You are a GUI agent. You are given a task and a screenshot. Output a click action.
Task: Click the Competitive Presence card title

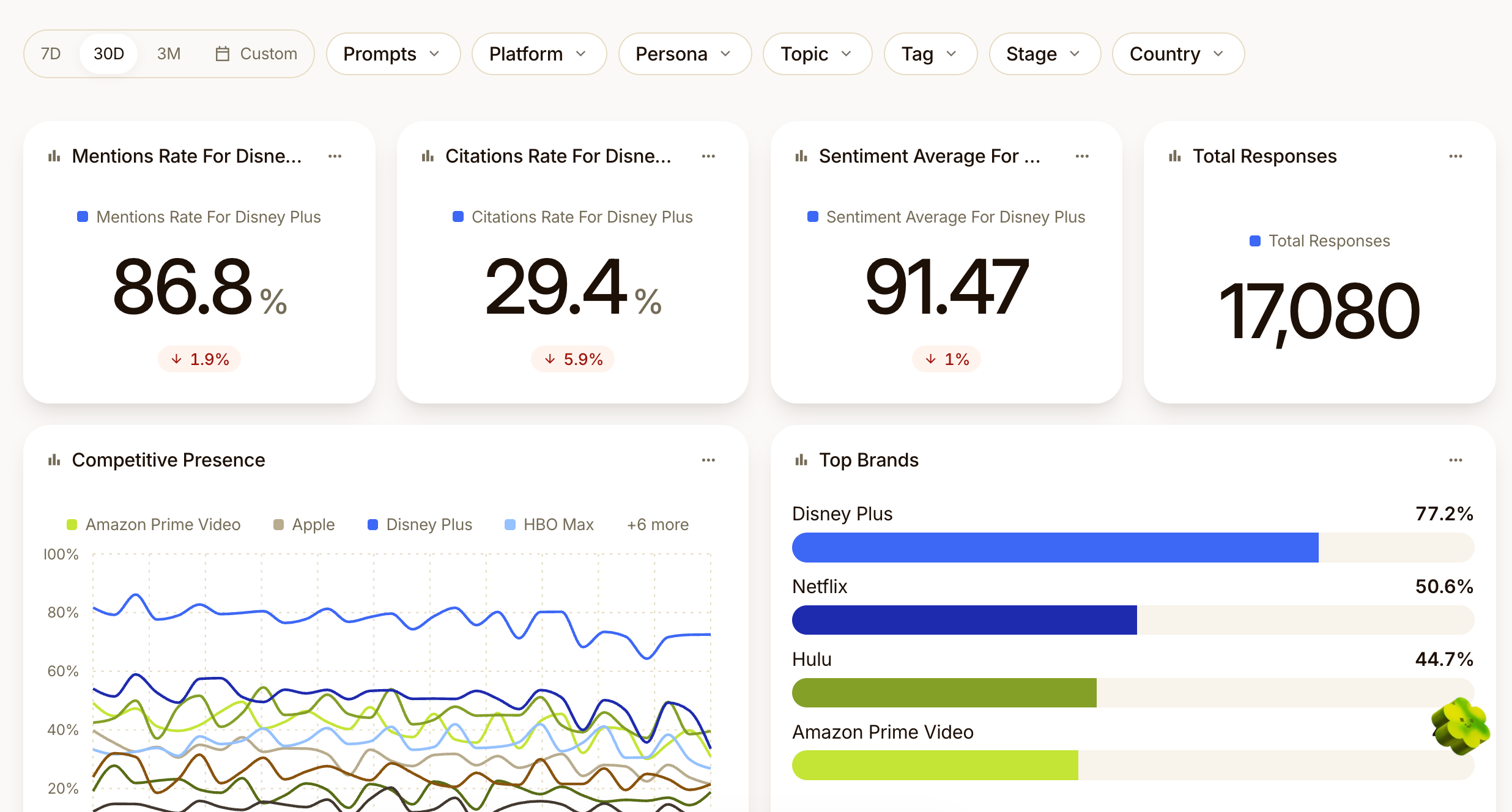168,460
